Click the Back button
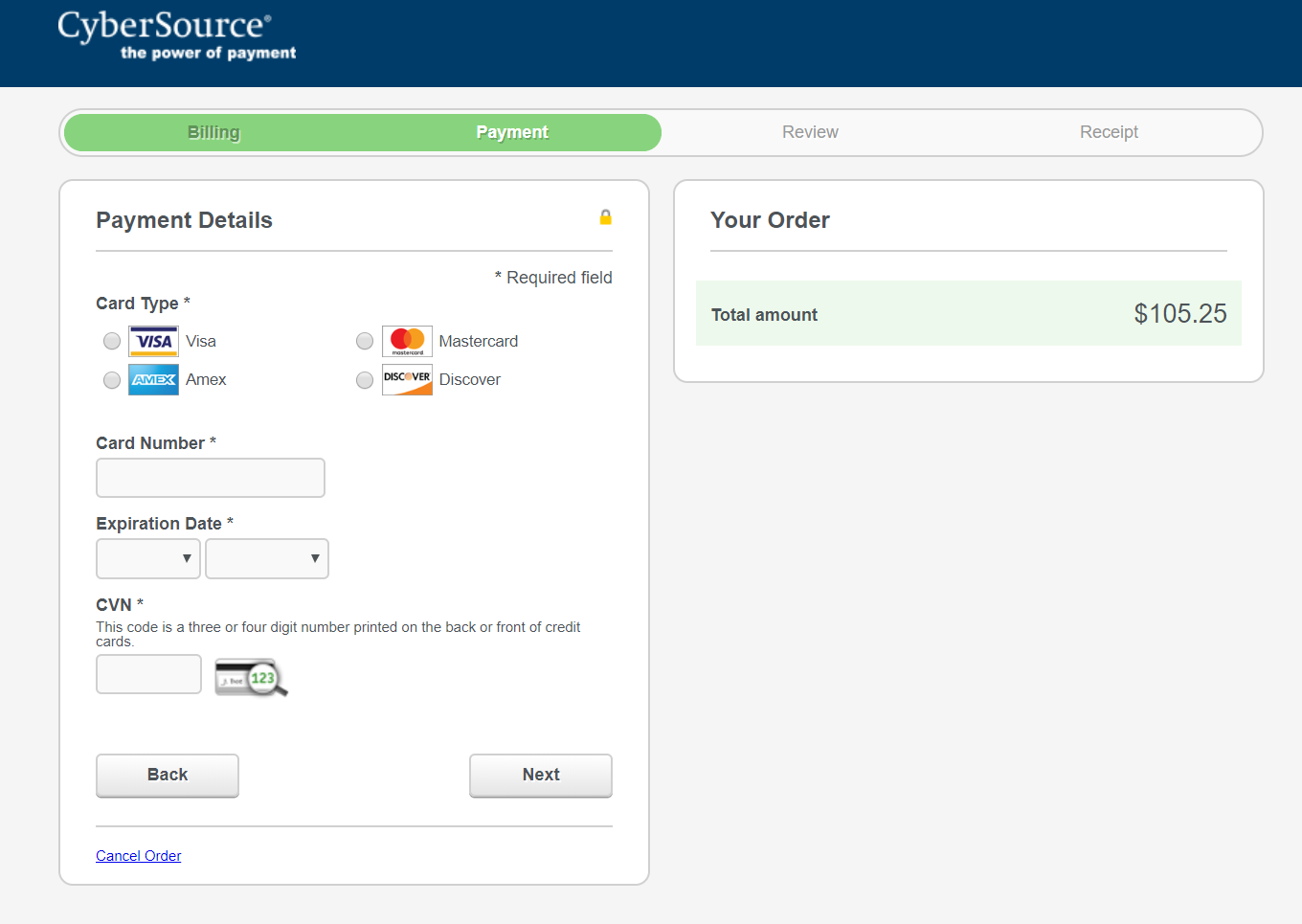The image size is (1302, 924). pyautogui.click(x=168, y=776)
